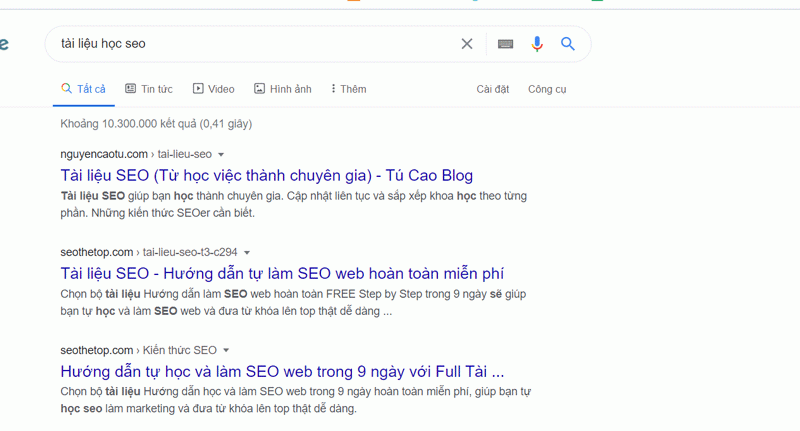Screen dimensions: 800x431
Task: Click the 'Khoảng 10.300.000 kết quả' stats text
Action: [156, 124]
